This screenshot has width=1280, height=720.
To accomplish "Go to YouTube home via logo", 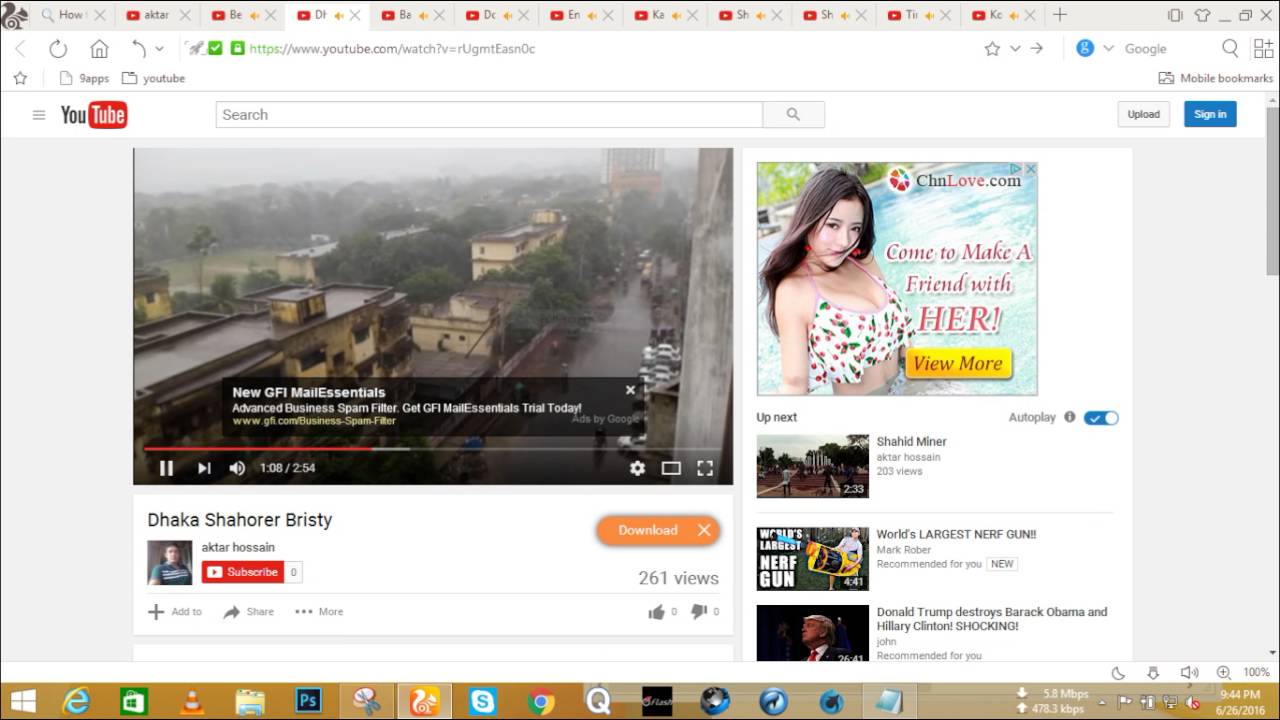I will click(94, 115).
